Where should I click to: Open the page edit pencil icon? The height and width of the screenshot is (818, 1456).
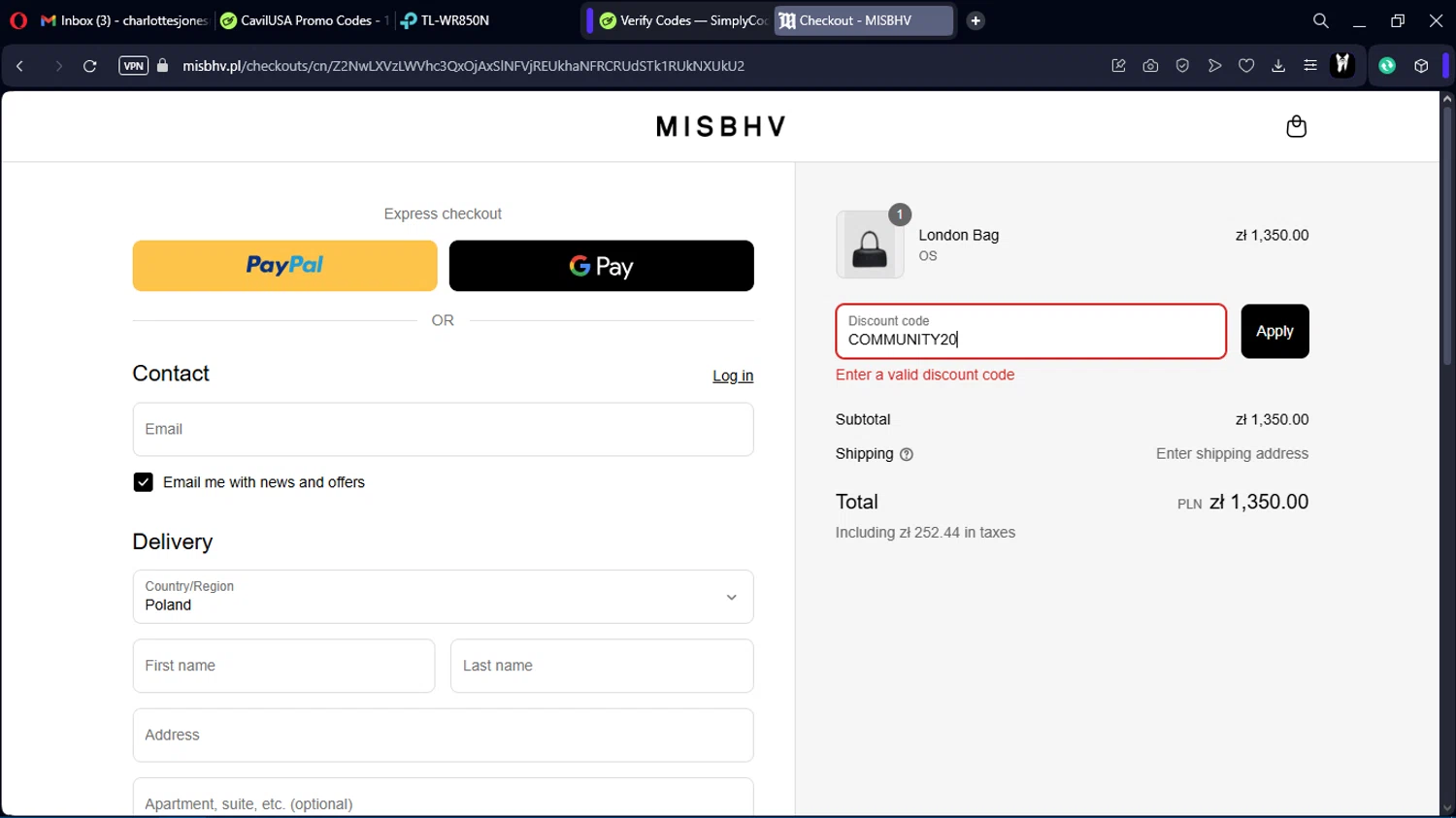click(x=1118, y=66)
